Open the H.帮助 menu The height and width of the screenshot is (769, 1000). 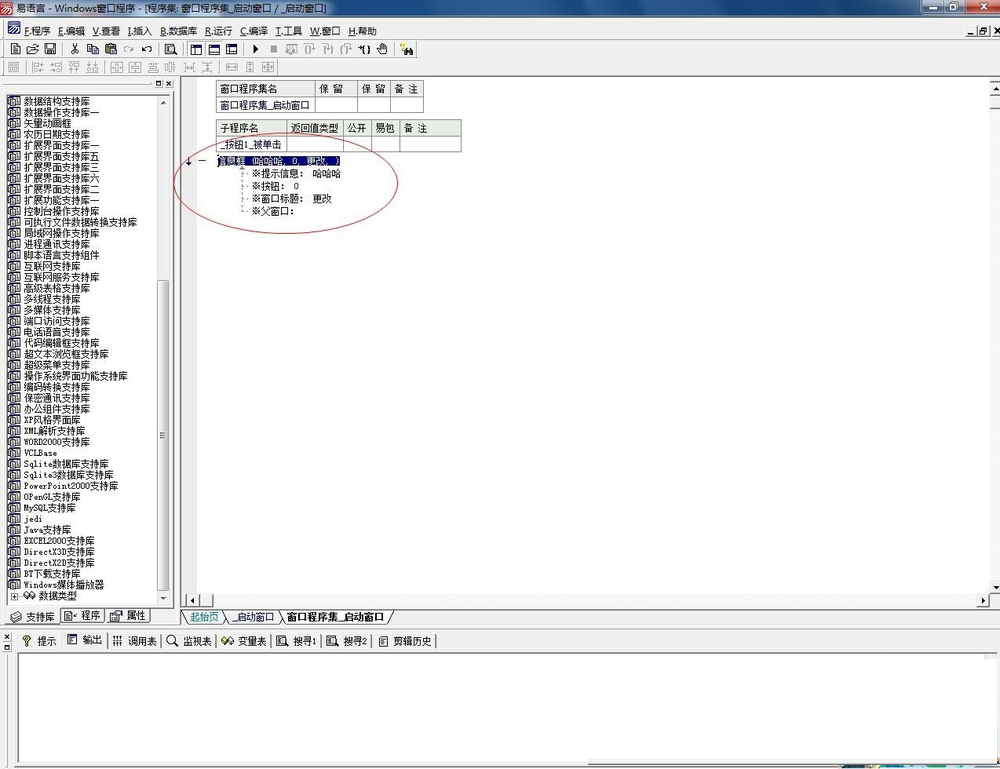362,31
